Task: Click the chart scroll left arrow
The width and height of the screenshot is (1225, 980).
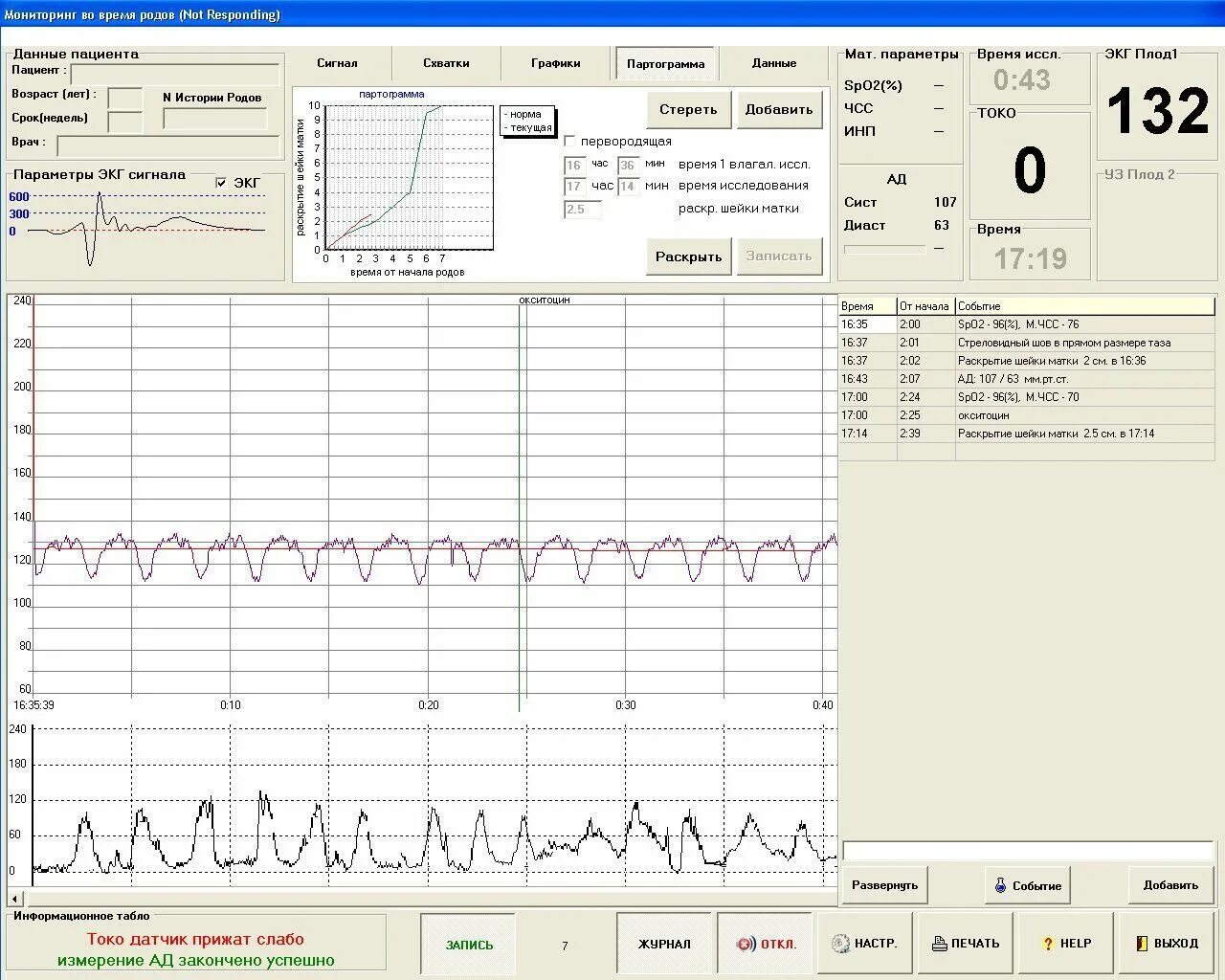Action: click(x=14, y=899)
